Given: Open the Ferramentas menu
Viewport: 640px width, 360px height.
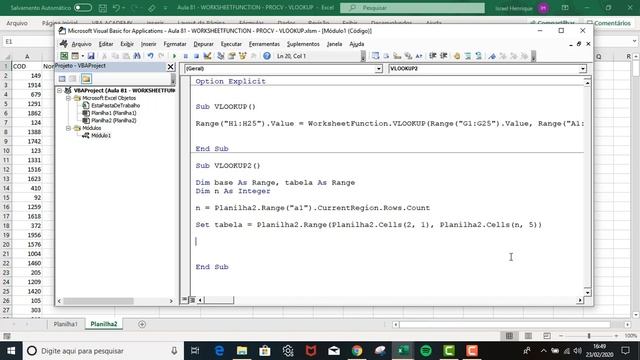Looking at the screenshot, I should [x=264, y=44].
